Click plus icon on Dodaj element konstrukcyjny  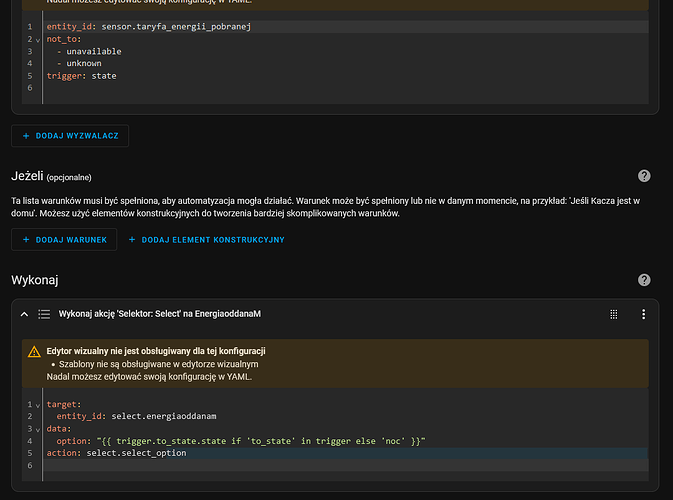click(132, 239)
